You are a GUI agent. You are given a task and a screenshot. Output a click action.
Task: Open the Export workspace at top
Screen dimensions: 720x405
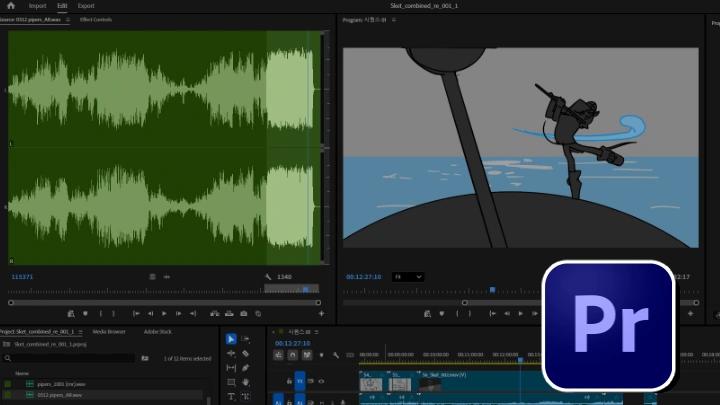pos(86,6)
